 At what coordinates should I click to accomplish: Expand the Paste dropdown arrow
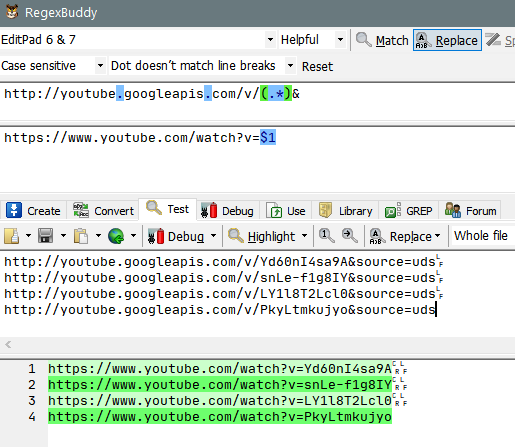98,236
